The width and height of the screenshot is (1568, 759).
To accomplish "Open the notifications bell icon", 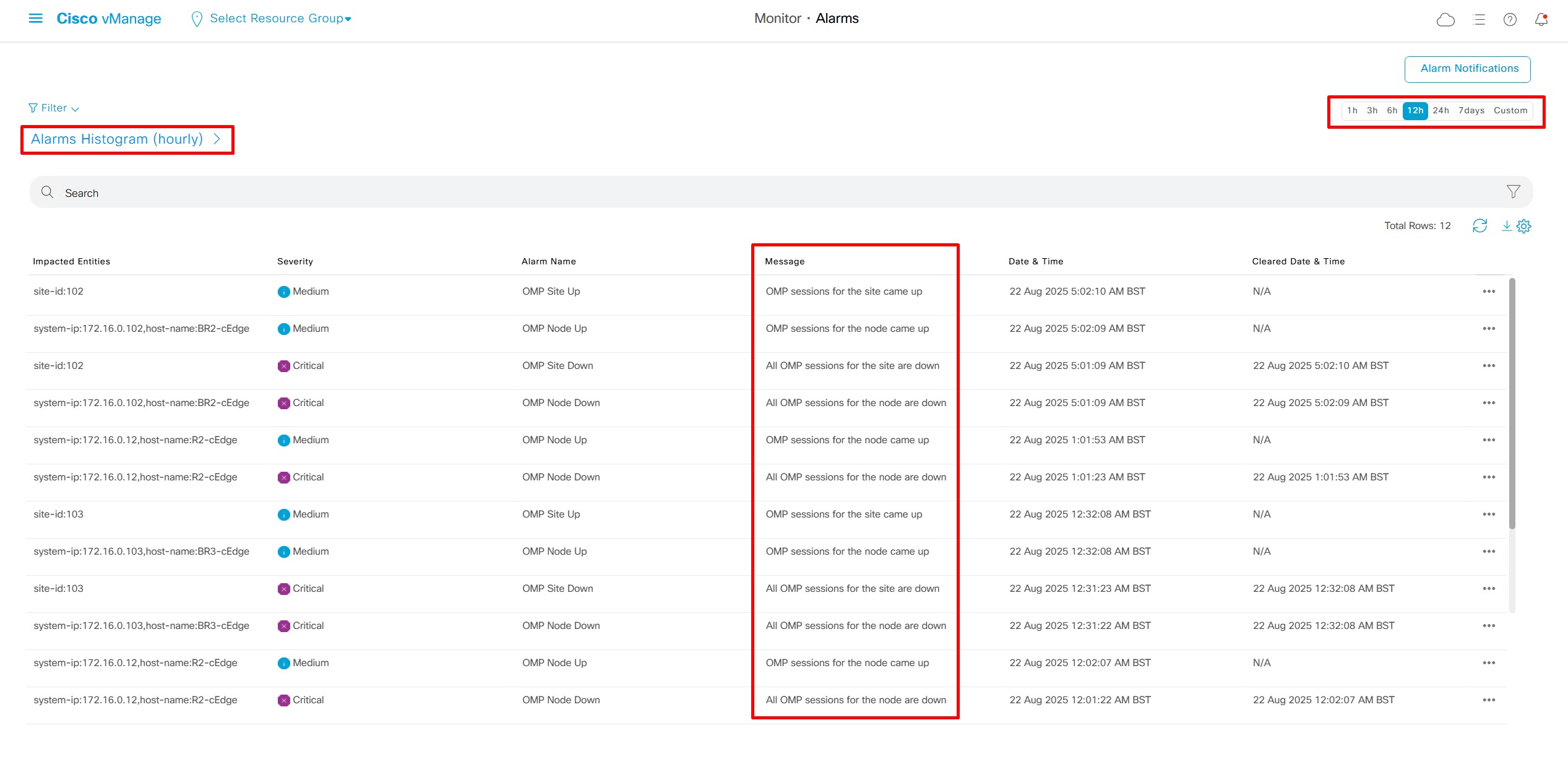I will coord(1541,20).
